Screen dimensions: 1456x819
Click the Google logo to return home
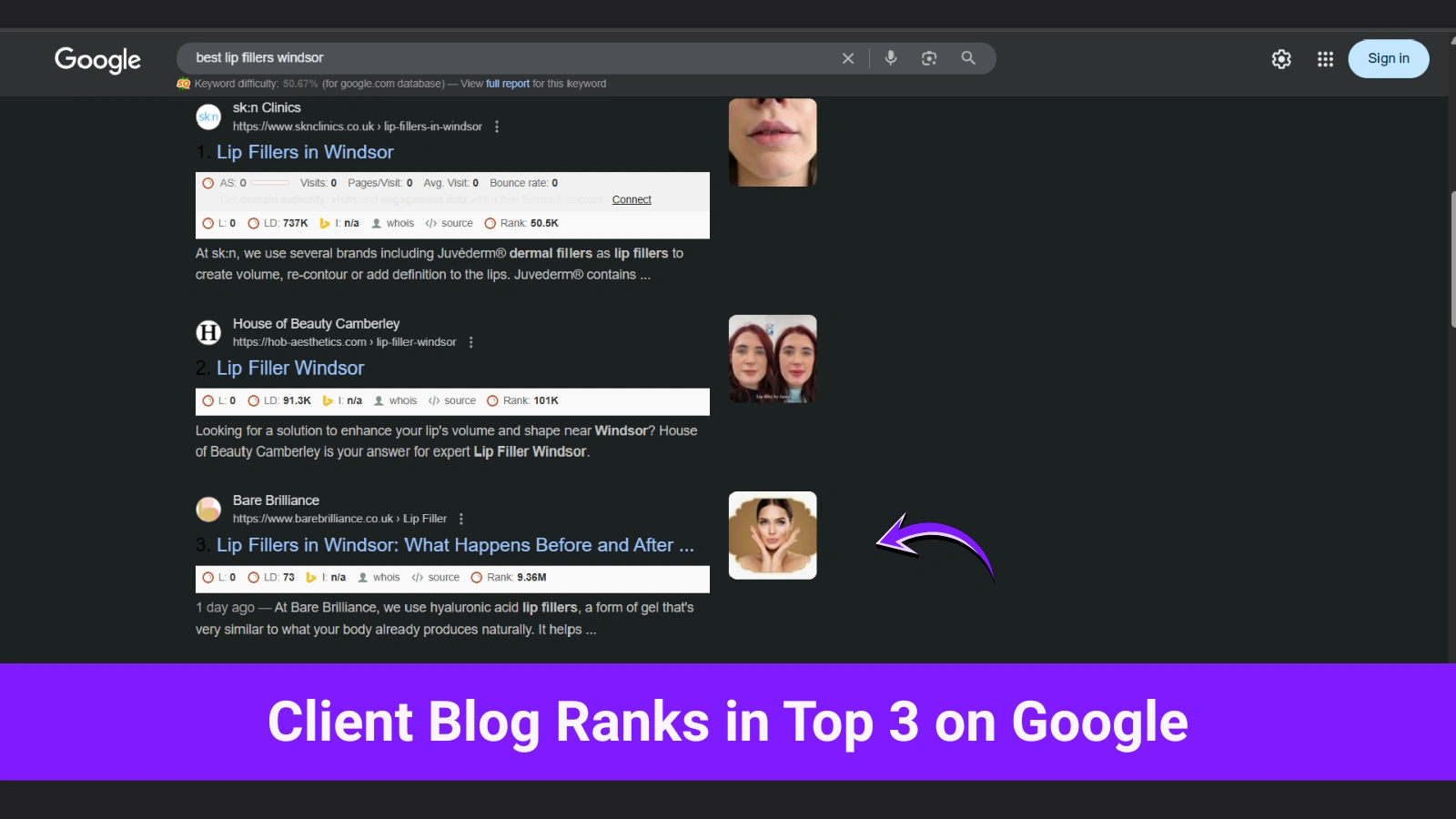(97, 60)
